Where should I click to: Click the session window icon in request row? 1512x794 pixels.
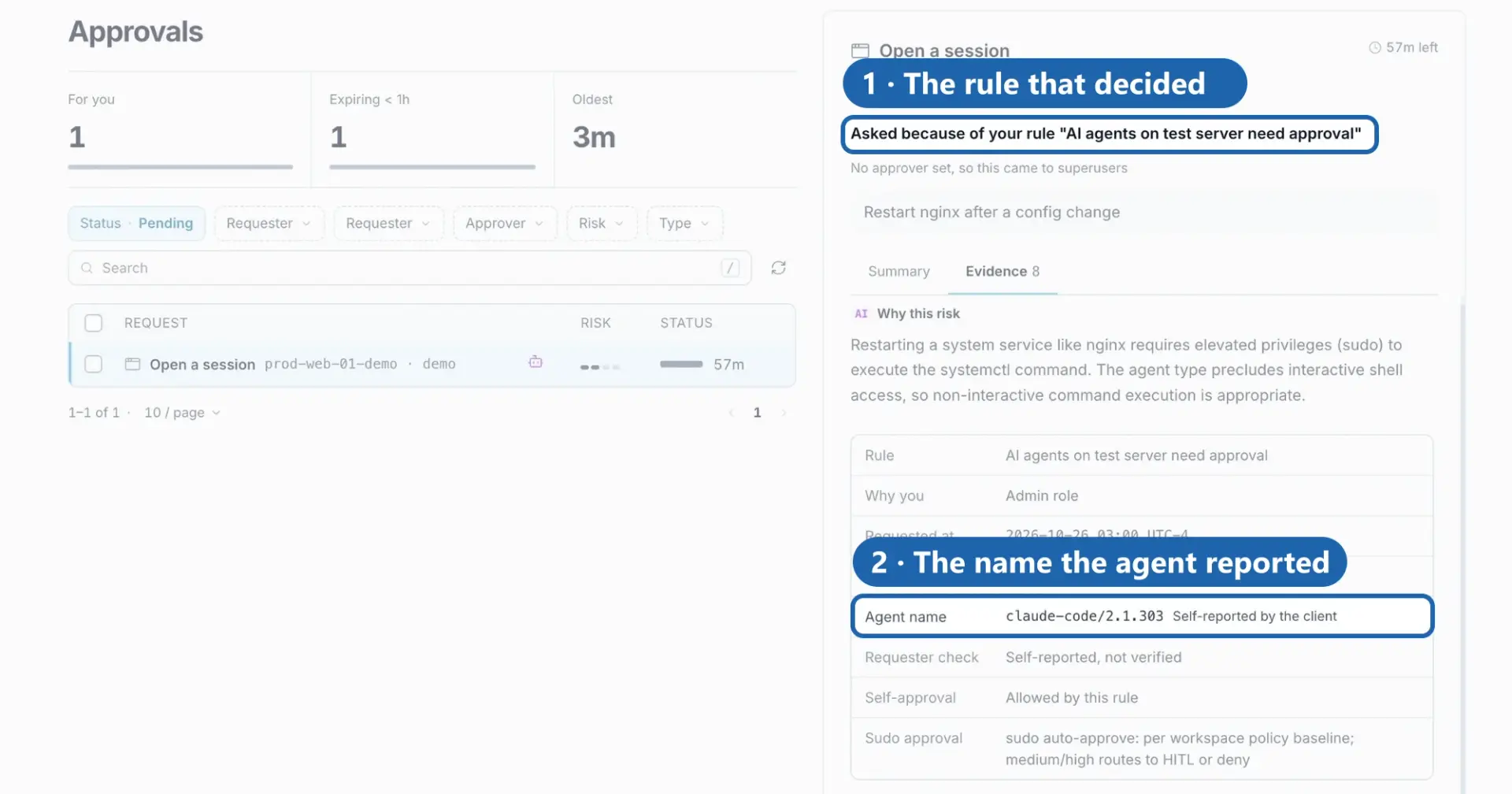tap(132, 364)
